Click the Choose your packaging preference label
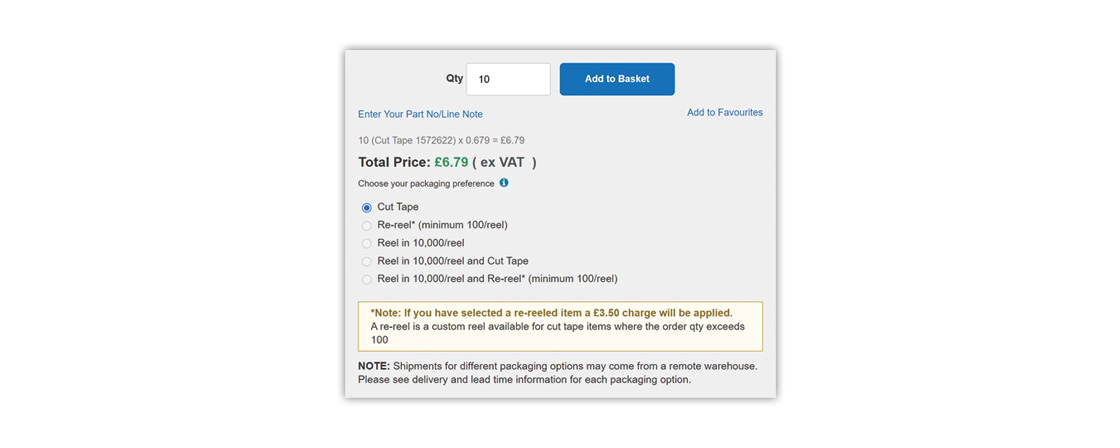1120x448 pixels. point(426,184)
